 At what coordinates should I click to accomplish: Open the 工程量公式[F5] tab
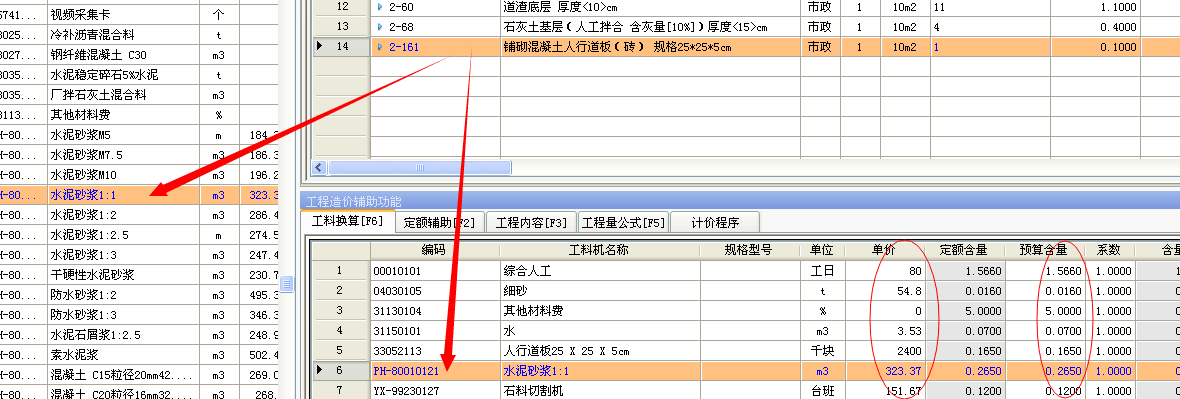(x=623, y=223)
